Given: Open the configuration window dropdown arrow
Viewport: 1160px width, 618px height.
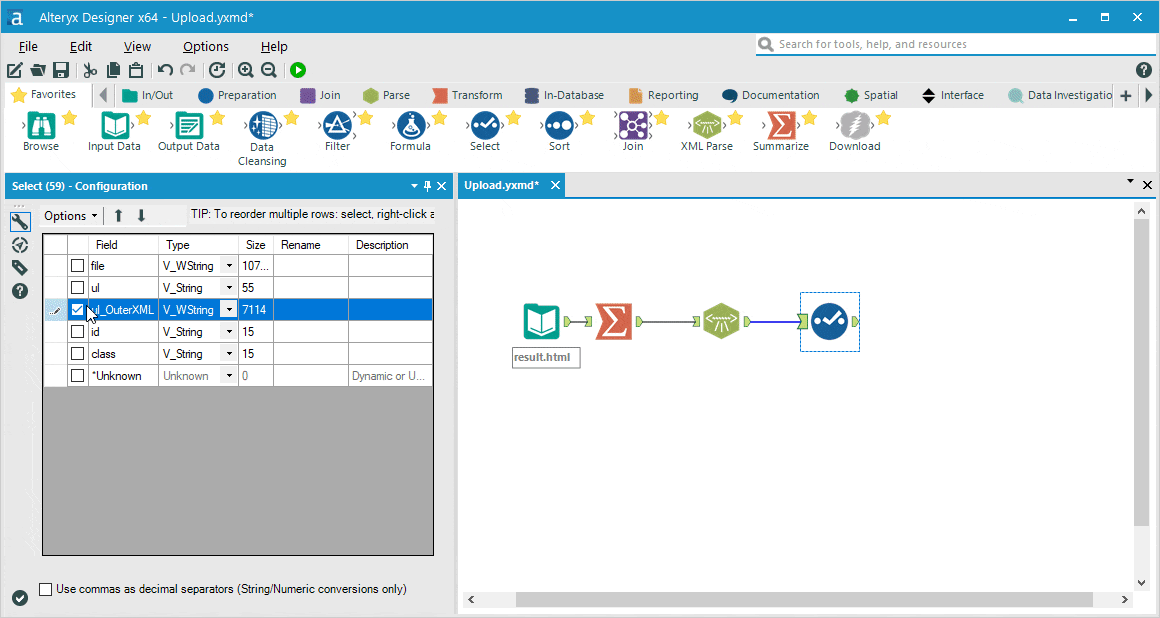Looking at the screenshot, I should (414, 187).
